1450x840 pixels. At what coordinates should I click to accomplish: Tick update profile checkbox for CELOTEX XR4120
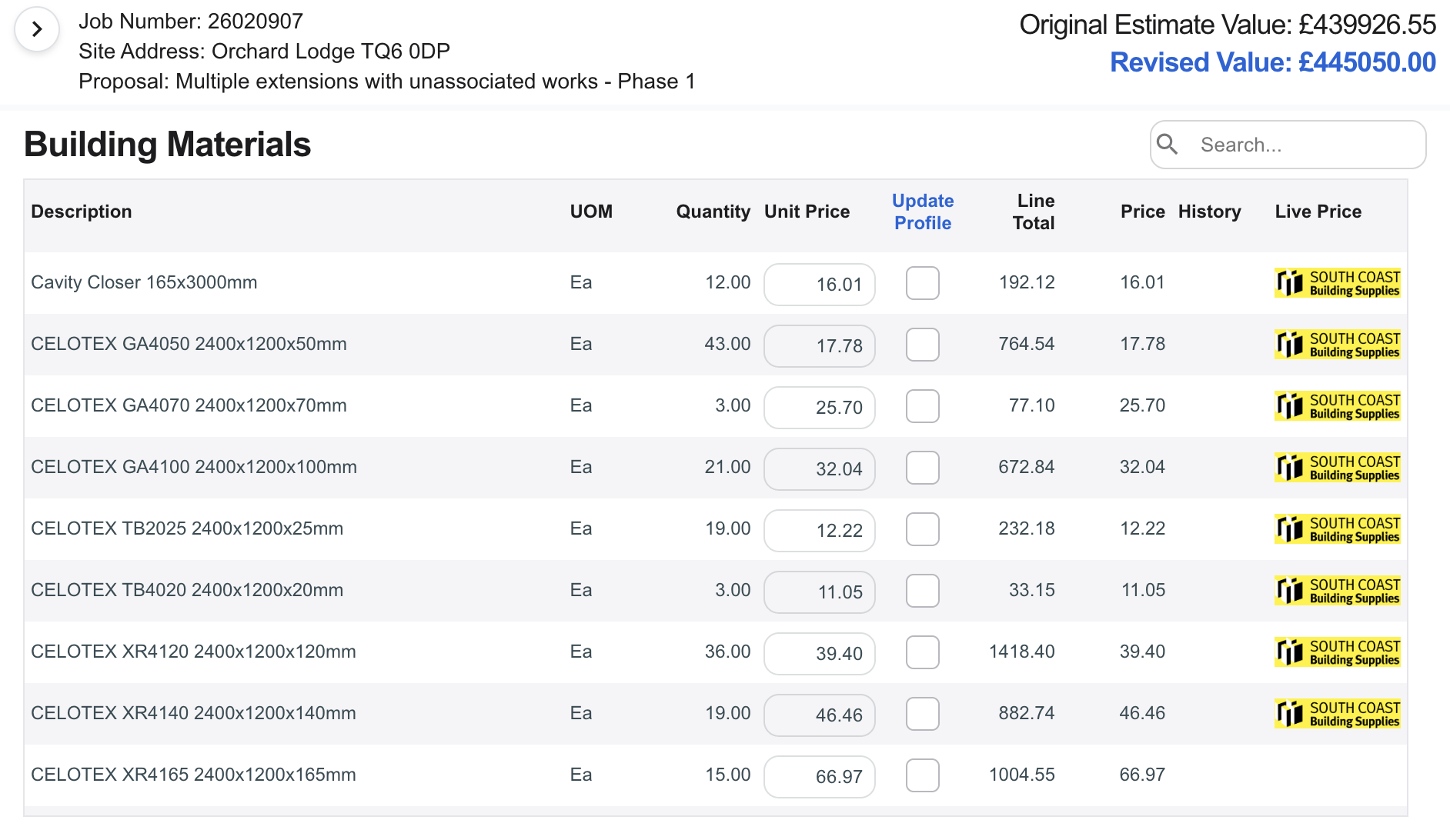click(923, 652)
